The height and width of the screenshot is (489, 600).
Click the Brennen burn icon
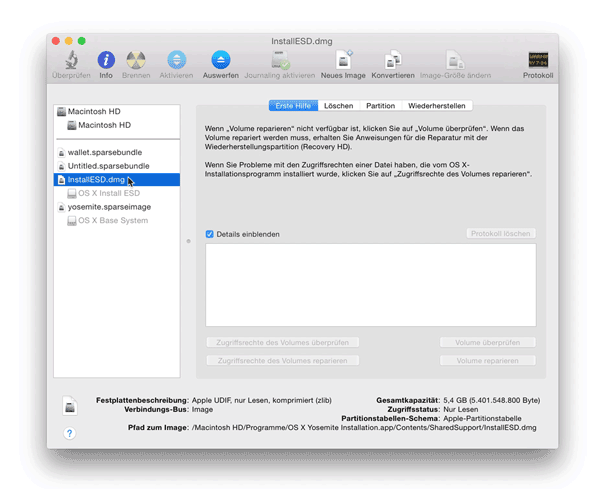(136, 60)
